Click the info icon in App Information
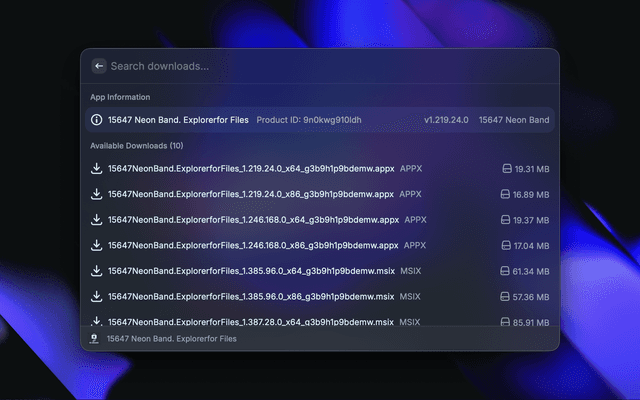Viewport: 640px width, 400px height. tap(97, 120)
